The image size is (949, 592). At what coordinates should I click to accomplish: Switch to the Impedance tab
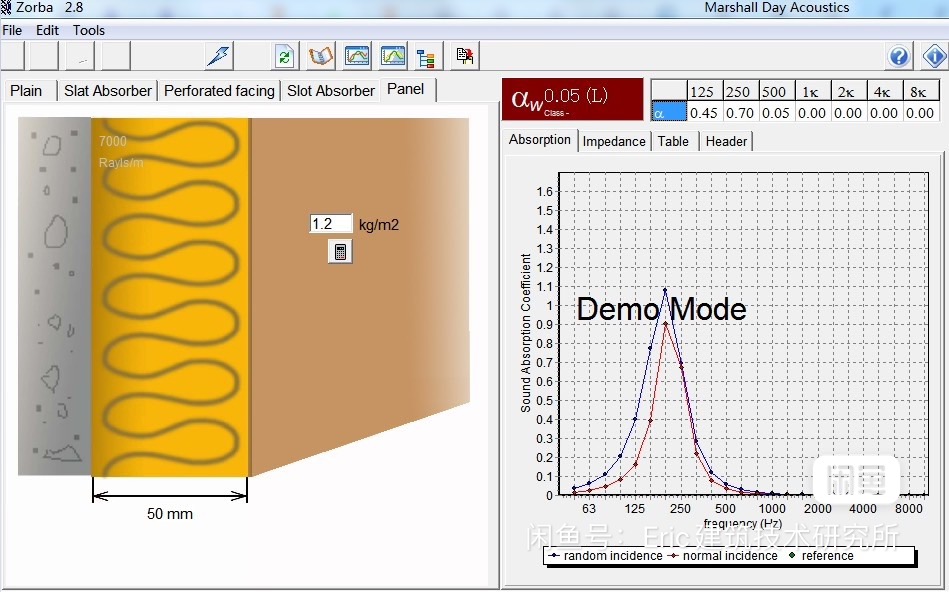614,142
